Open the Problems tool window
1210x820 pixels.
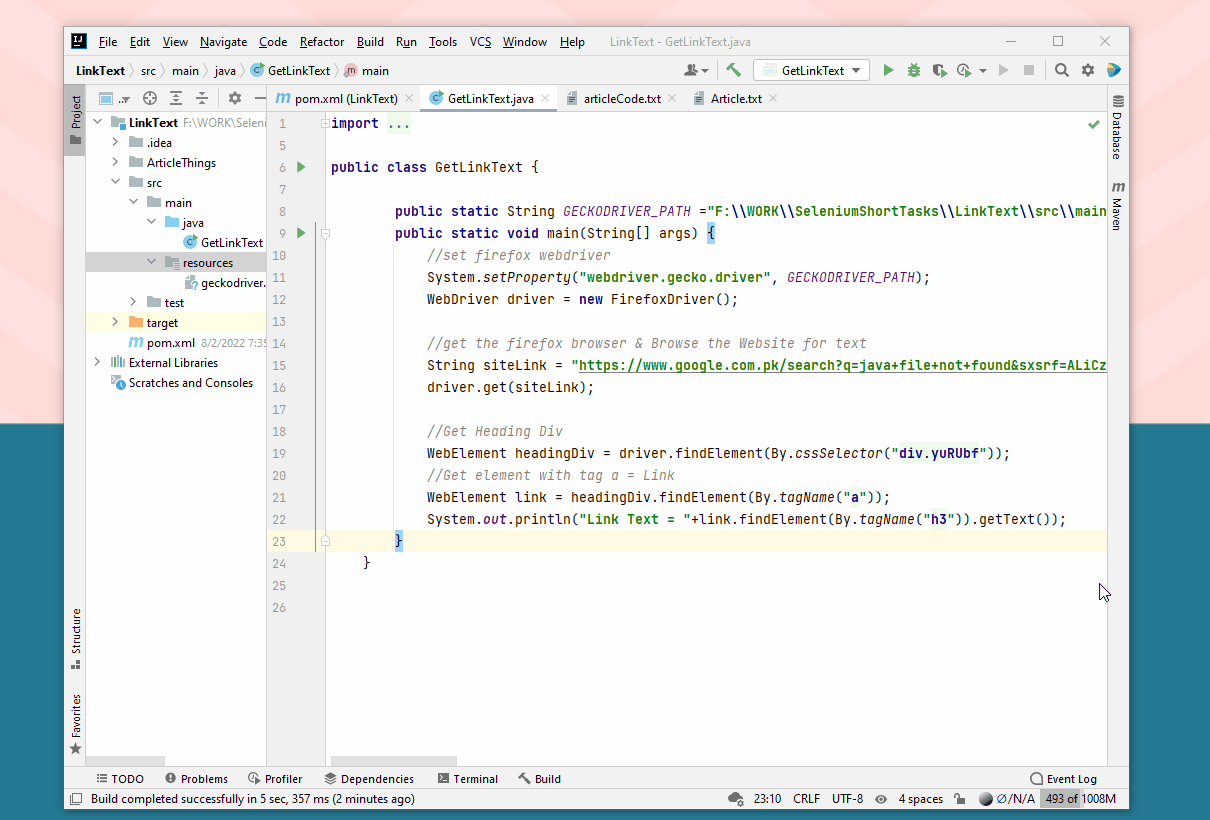(197, 779)
